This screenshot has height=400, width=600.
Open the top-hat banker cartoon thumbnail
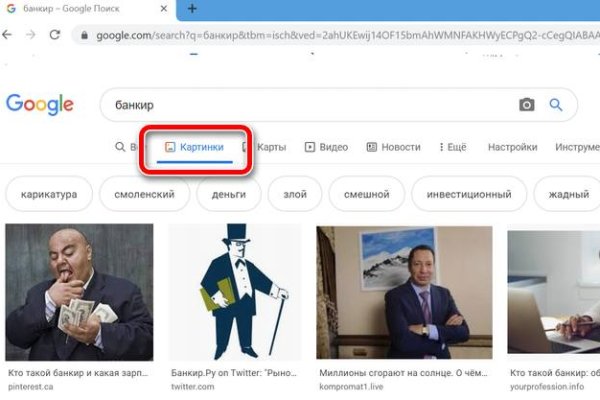tap(235, 292)
